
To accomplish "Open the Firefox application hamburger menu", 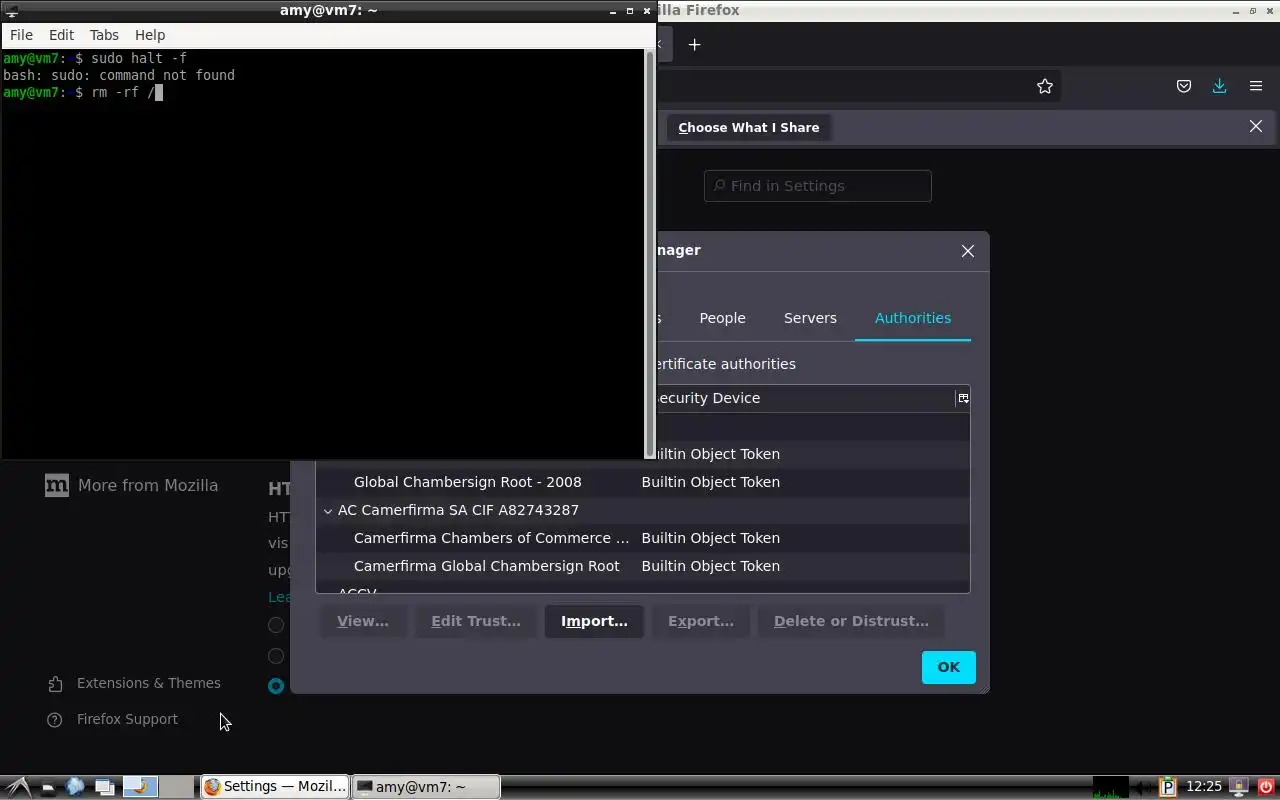I will click(x=1256, y=86).
